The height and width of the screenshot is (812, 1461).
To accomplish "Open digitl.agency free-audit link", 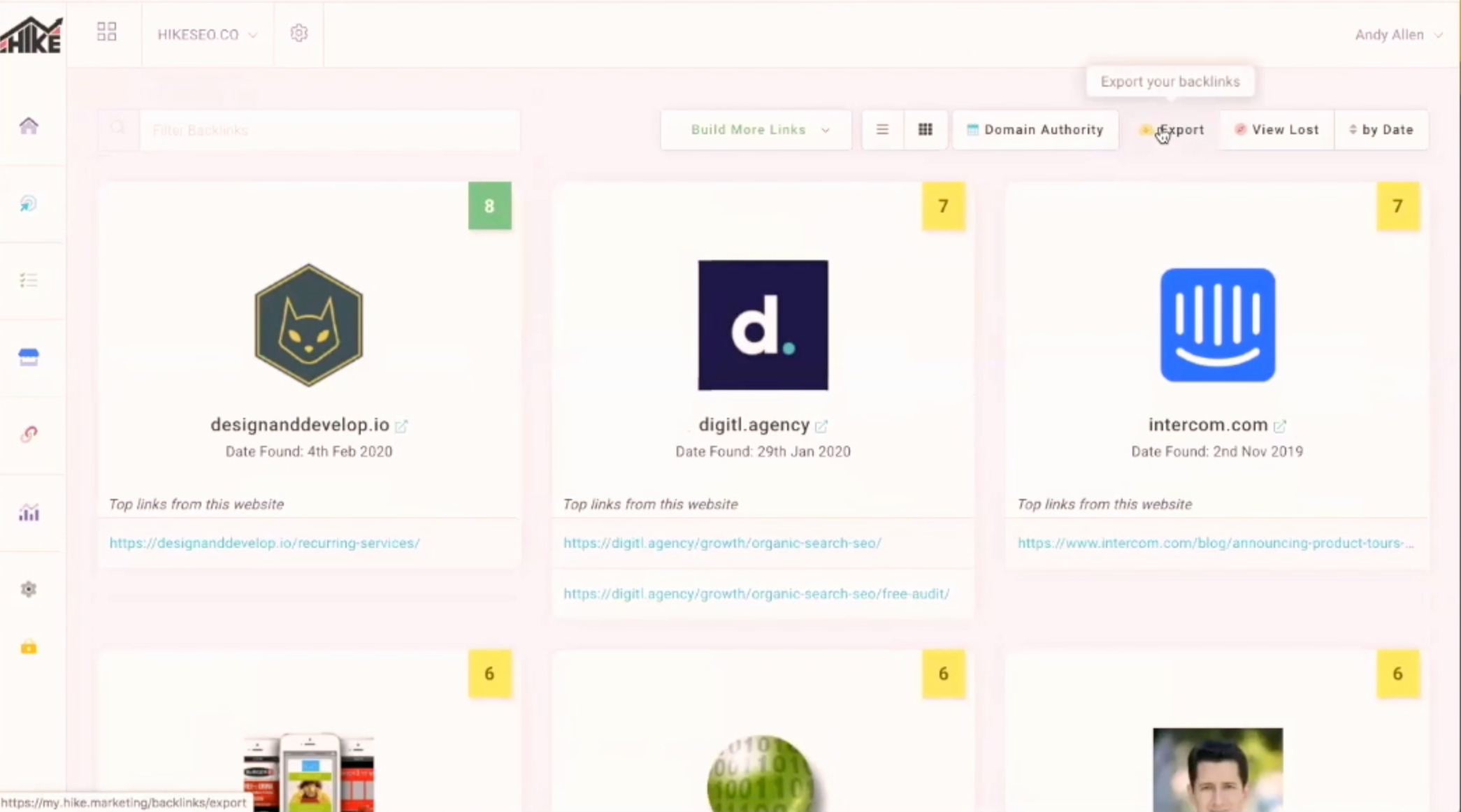I will pyautogui.click(x=756, y=593).
